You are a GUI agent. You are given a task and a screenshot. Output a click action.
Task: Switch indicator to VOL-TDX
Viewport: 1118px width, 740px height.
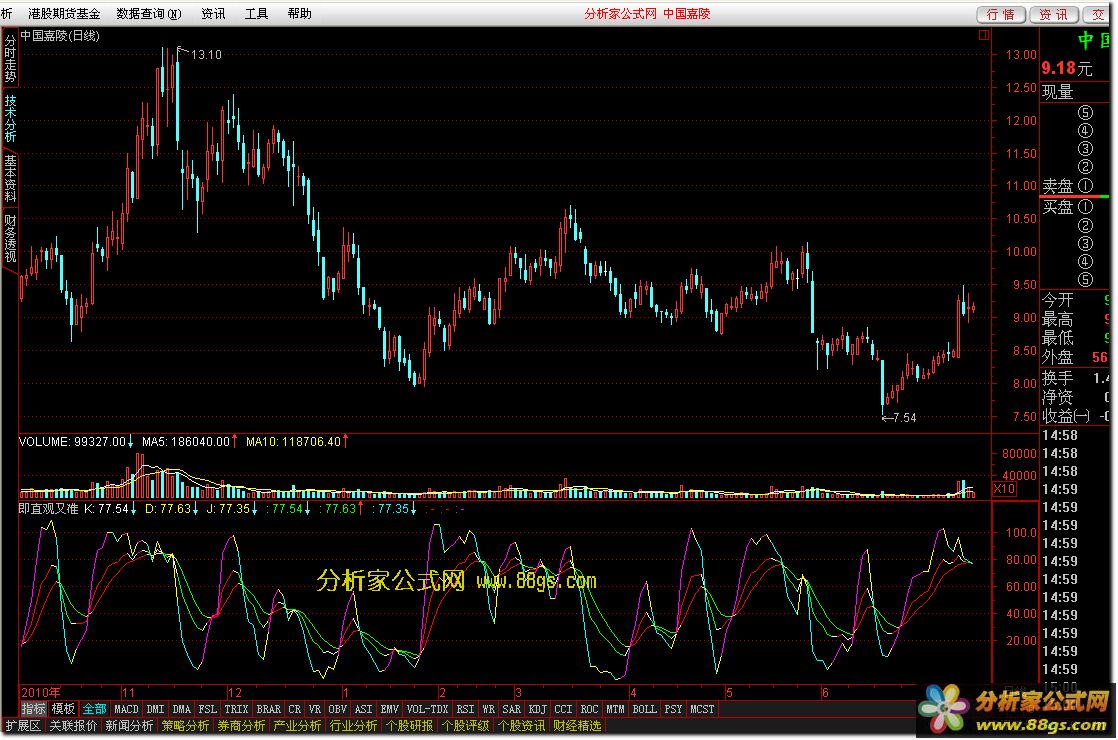427,709
